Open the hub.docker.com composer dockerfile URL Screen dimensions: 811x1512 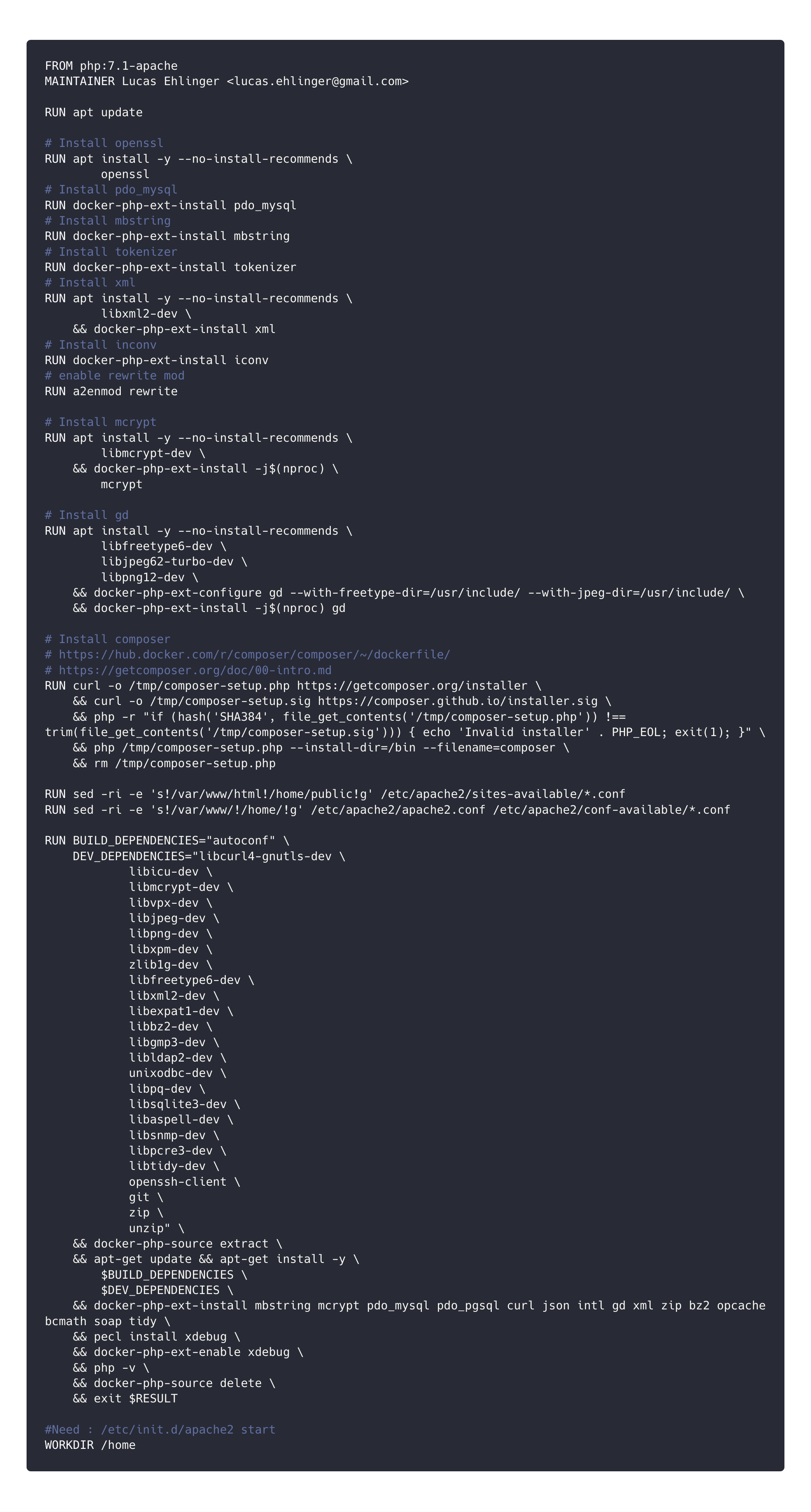tap(254, 655)
